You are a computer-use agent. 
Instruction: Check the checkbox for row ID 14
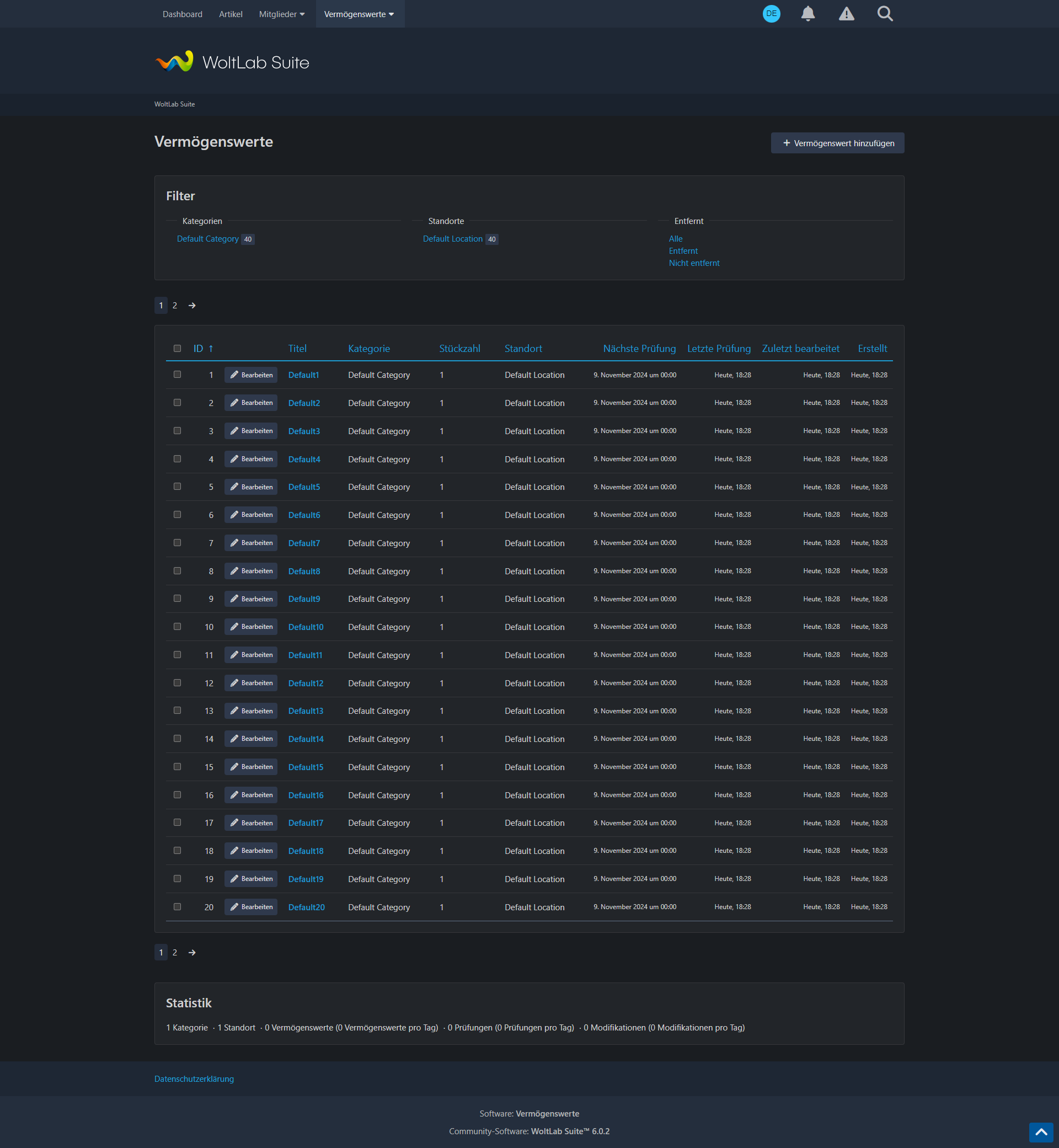coord(177,739)
